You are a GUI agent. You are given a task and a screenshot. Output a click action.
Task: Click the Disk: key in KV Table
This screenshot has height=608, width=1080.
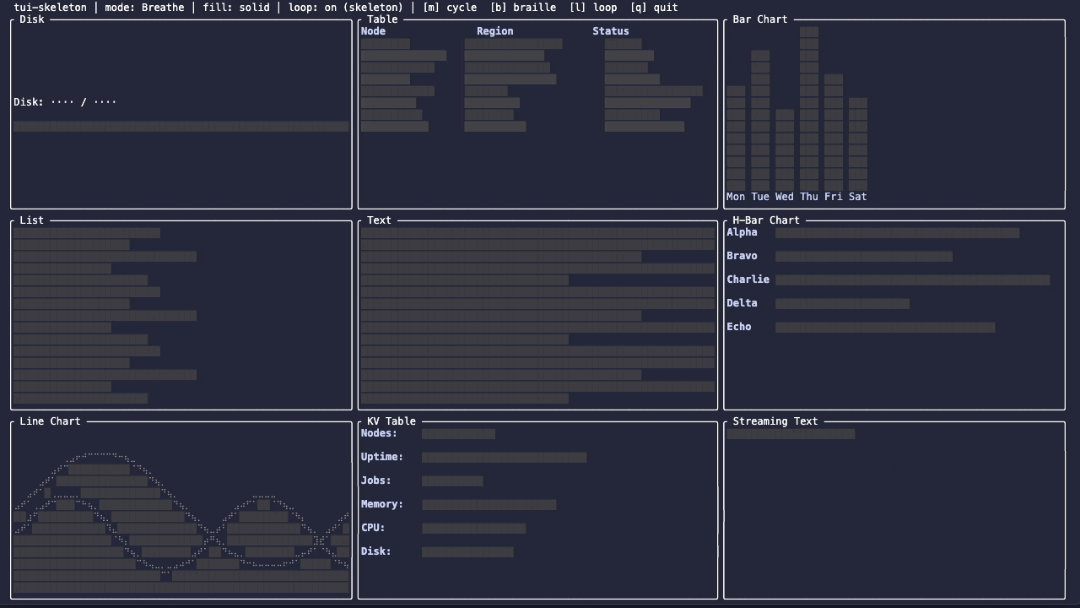(x=376, y=552)
